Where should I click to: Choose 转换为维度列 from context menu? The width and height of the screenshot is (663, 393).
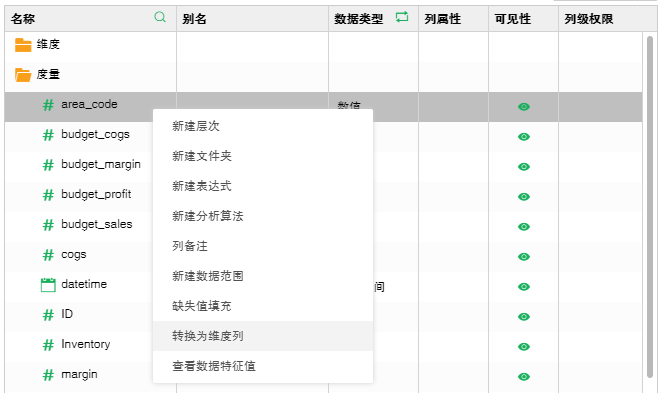[263, 336]
